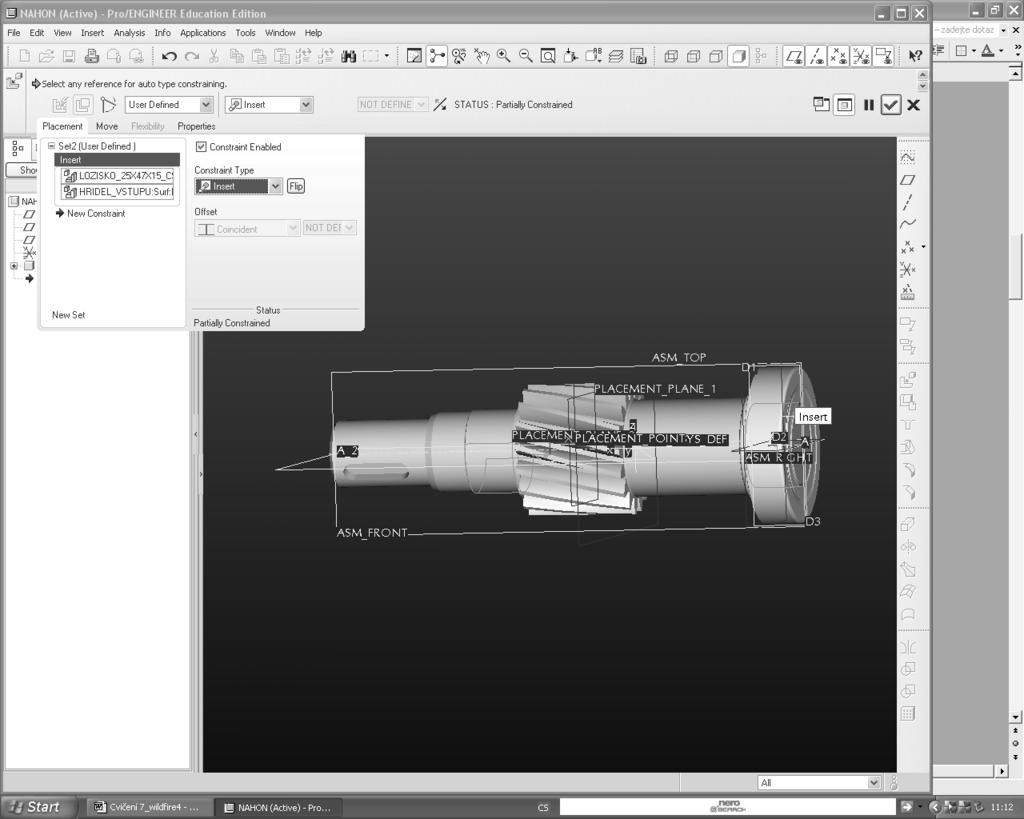The image size is (1024, 819).
Task: Collapse the Set2 (User Defined) tree node
Action: click(x=51, y=146)
